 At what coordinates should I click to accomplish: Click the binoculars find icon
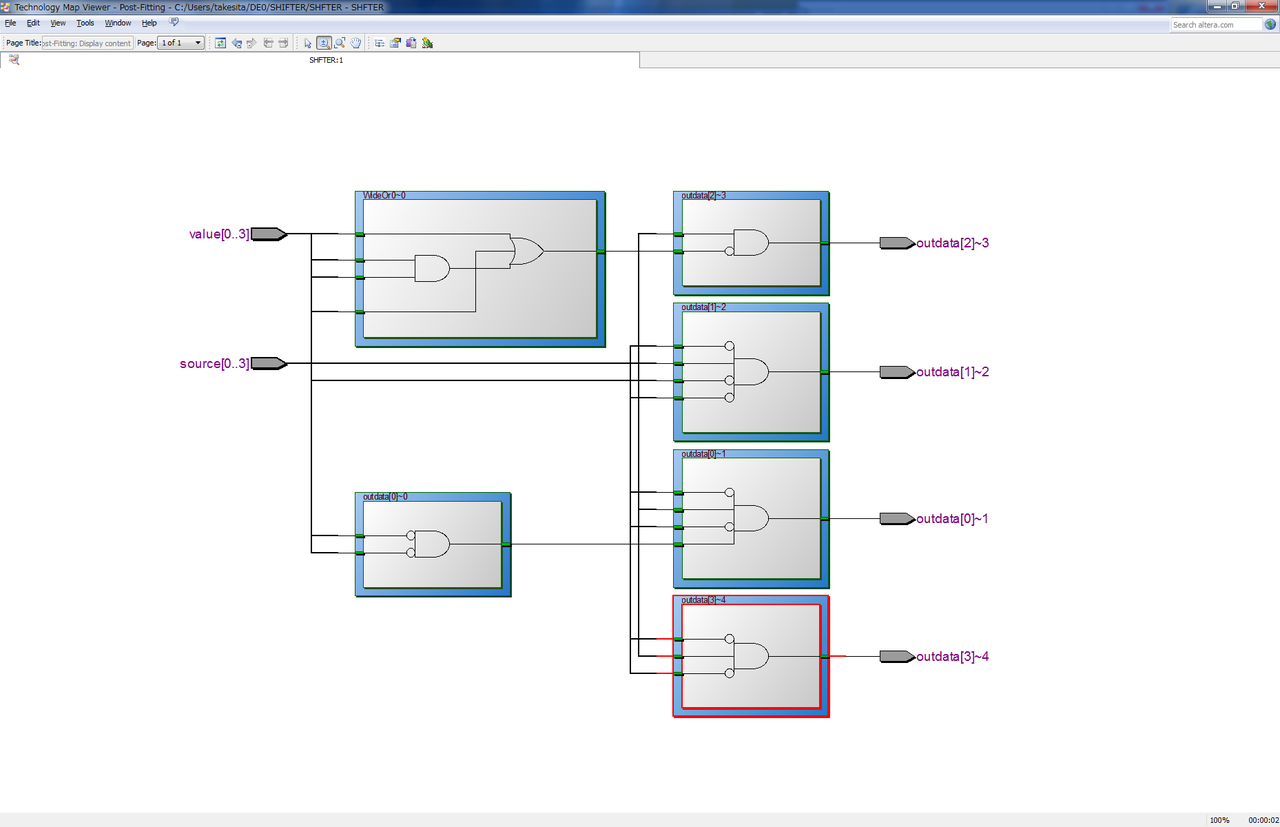411,43
